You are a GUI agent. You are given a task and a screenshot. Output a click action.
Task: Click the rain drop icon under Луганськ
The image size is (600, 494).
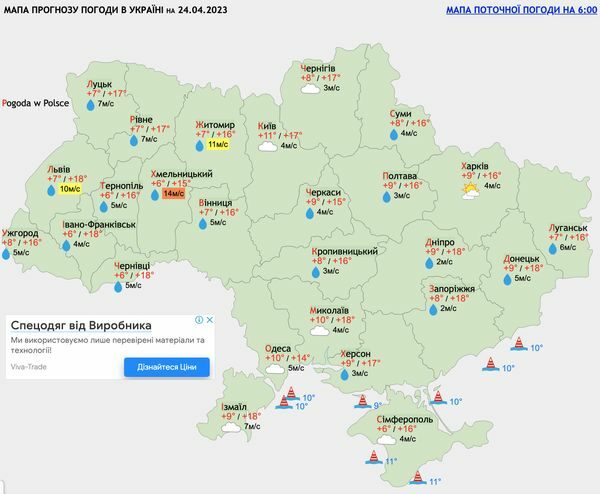coord(553,249)
